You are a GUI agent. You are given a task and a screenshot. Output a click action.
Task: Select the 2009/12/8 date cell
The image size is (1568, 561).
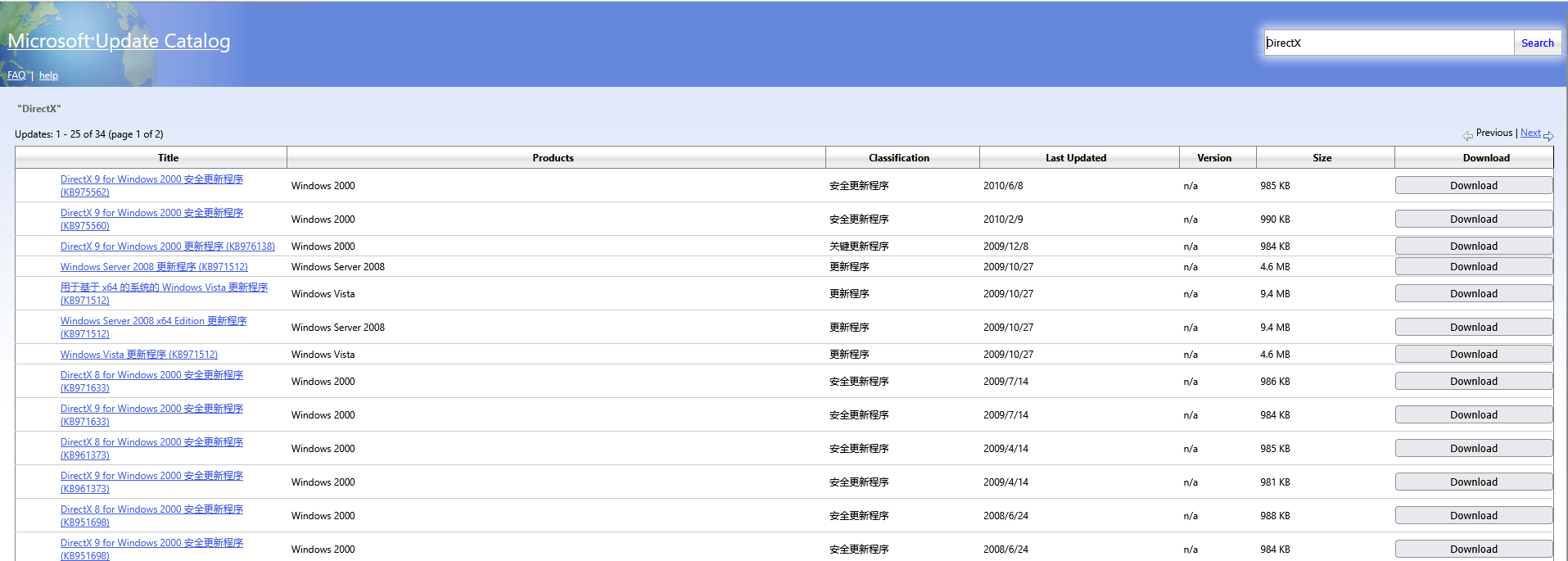tap(1005, 247)
